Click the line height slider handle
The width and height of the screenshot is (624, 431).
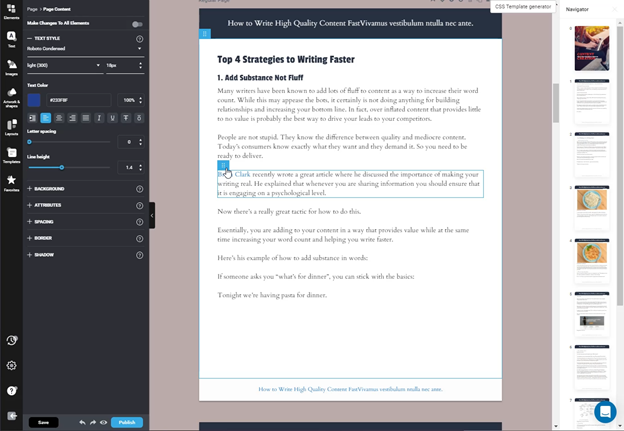[x=62, y=168]
